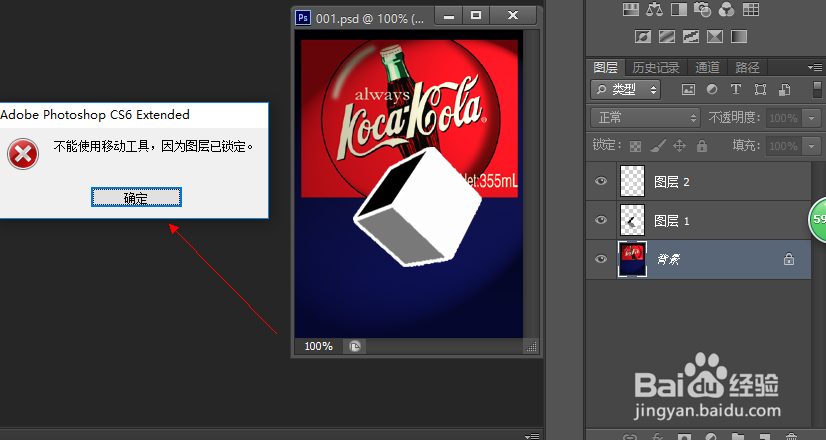Open the 填充 fill slider arrow
The image size is (826, 440).
pyautogui.click(x=811, y=146)
